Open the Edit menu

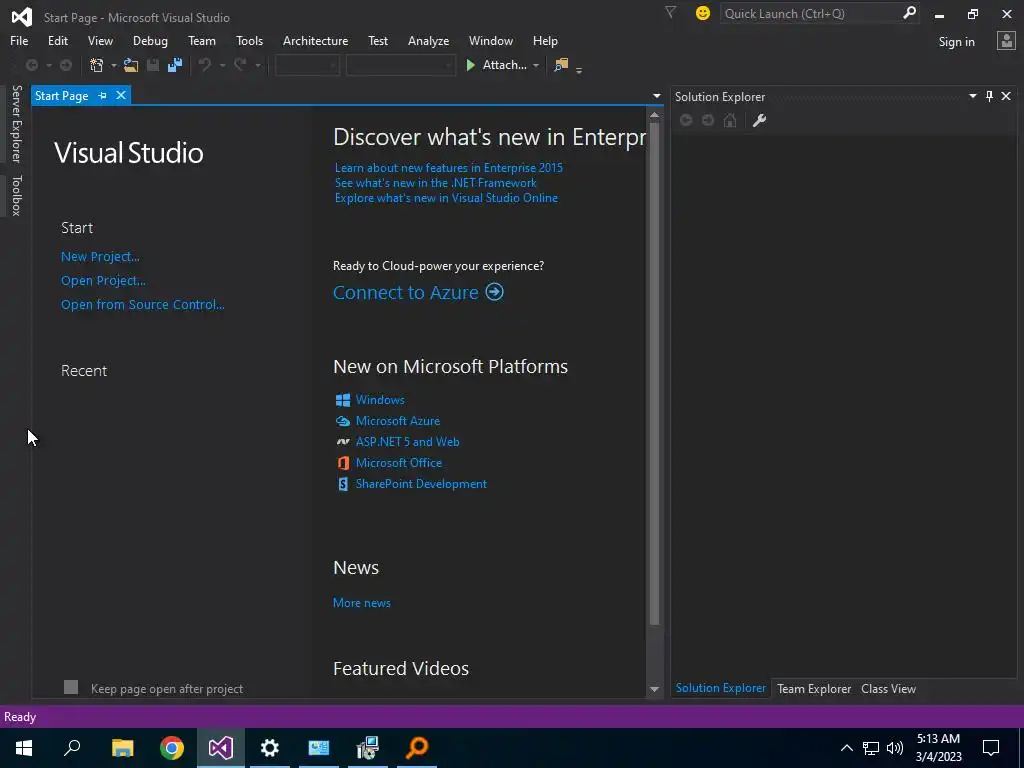coord(57,40)
